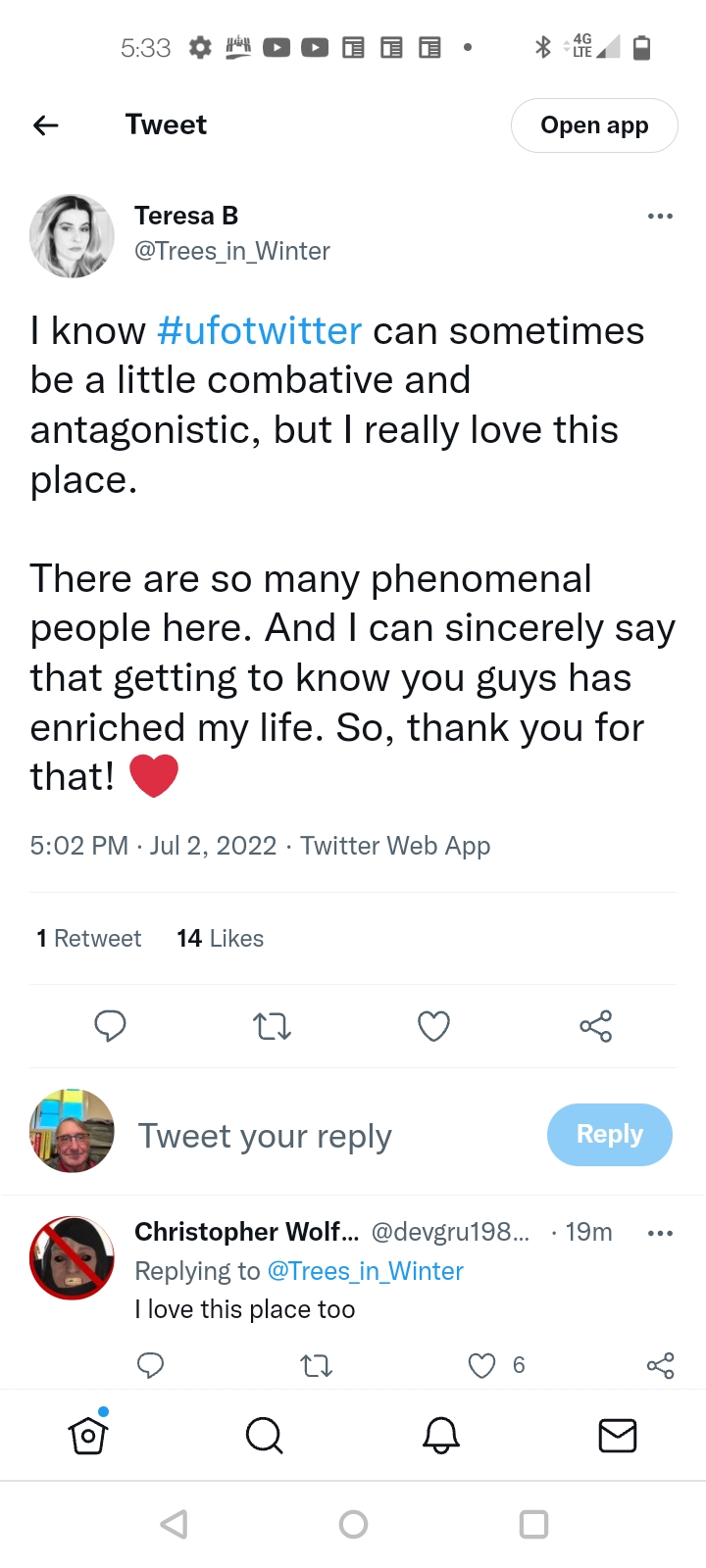Like Christopher Wolf's reply

pos(481,1365)
